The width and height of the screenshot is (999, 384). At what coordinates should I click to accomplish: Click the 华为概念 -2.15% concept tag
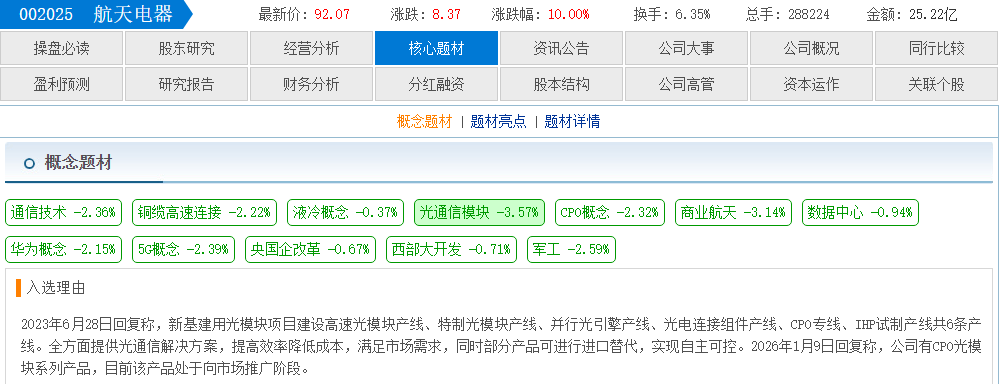coord(63,249)
